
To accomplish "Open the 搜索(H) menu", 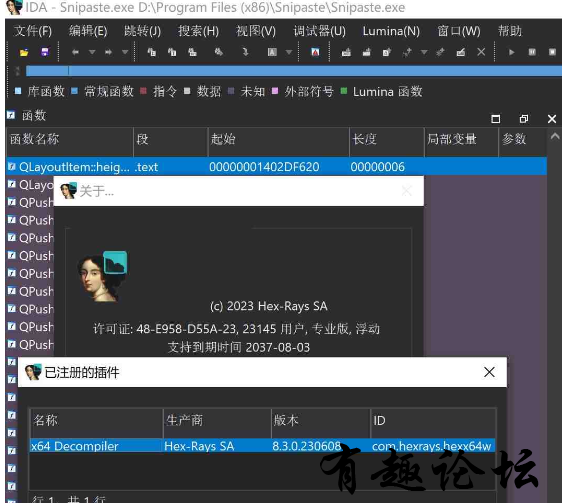I will pyautogui.click(x=198, y=31).
